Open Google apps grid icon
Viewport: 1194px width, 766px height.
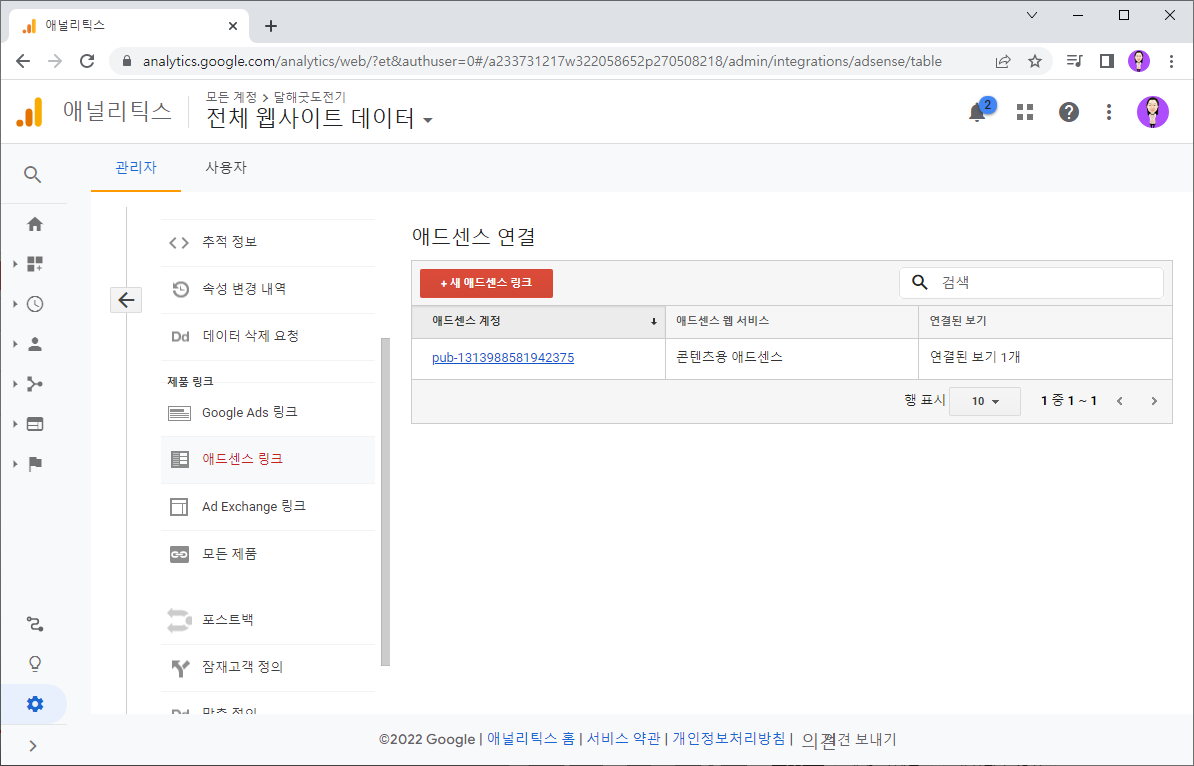click(1025, 112)
